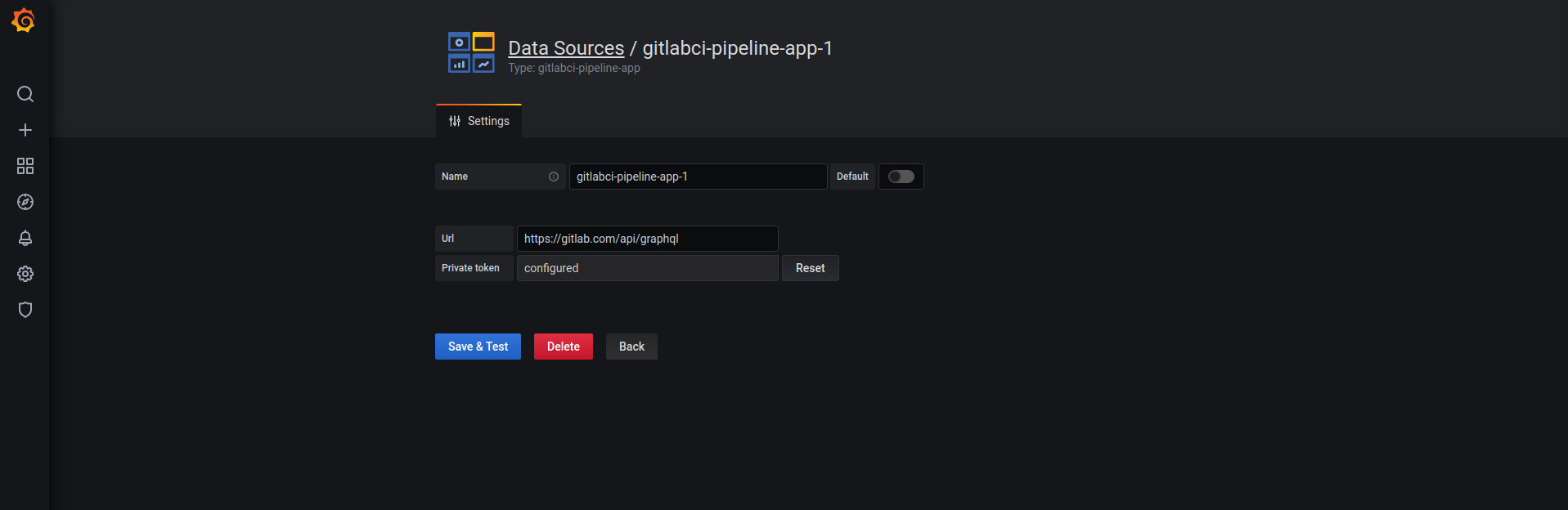
Task: Switch to the Settings tab
Action: [x=478, y=121]
